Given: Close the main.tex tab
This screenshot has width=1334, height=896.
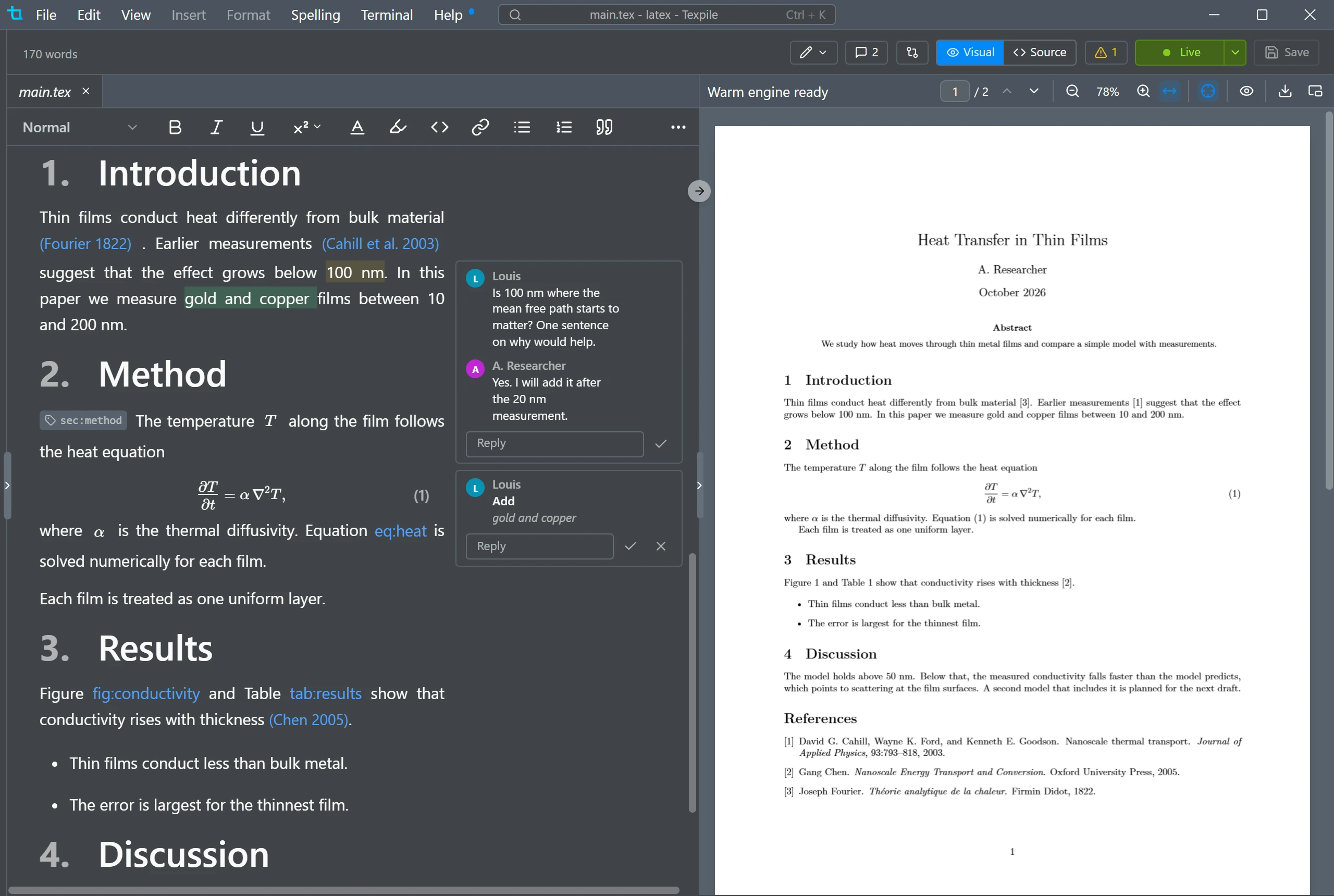Looking at the screenshot, I should (86, 92).
